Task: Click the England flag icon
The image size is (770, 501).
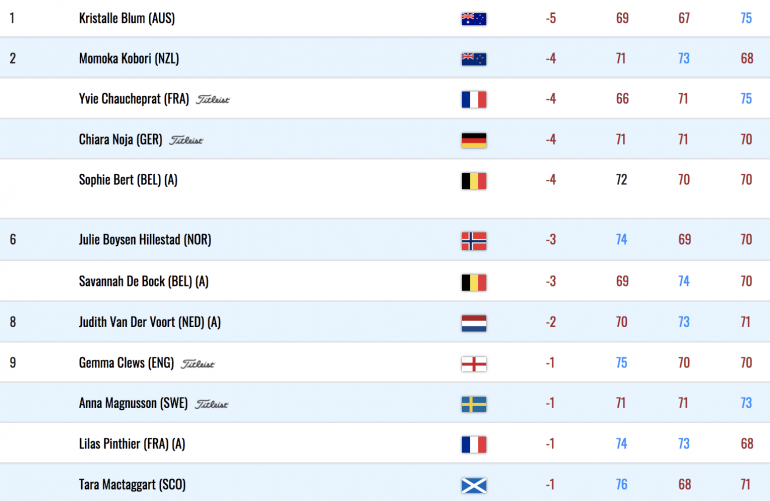Action: coord(474,364)
